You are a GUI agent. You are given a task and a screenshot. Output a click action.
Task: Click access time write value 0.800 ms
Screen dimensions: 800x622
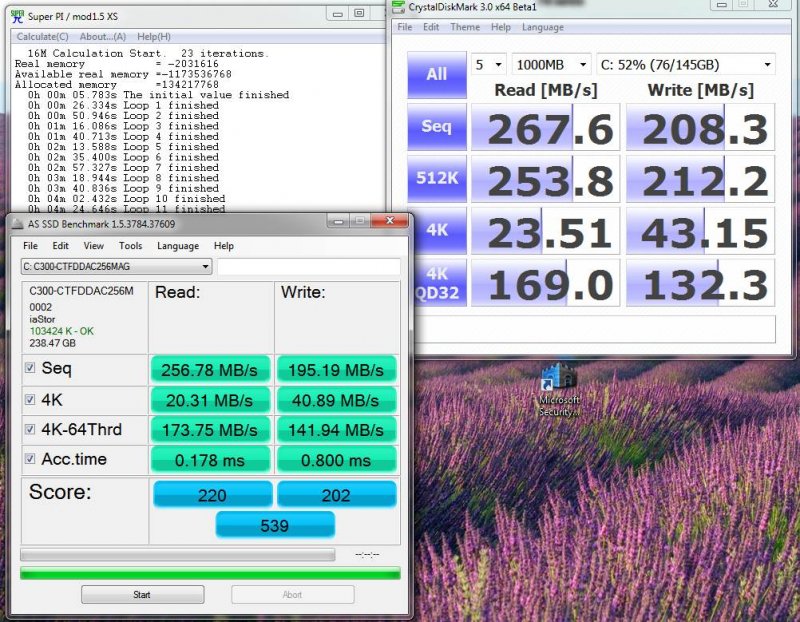click(336, 460)
